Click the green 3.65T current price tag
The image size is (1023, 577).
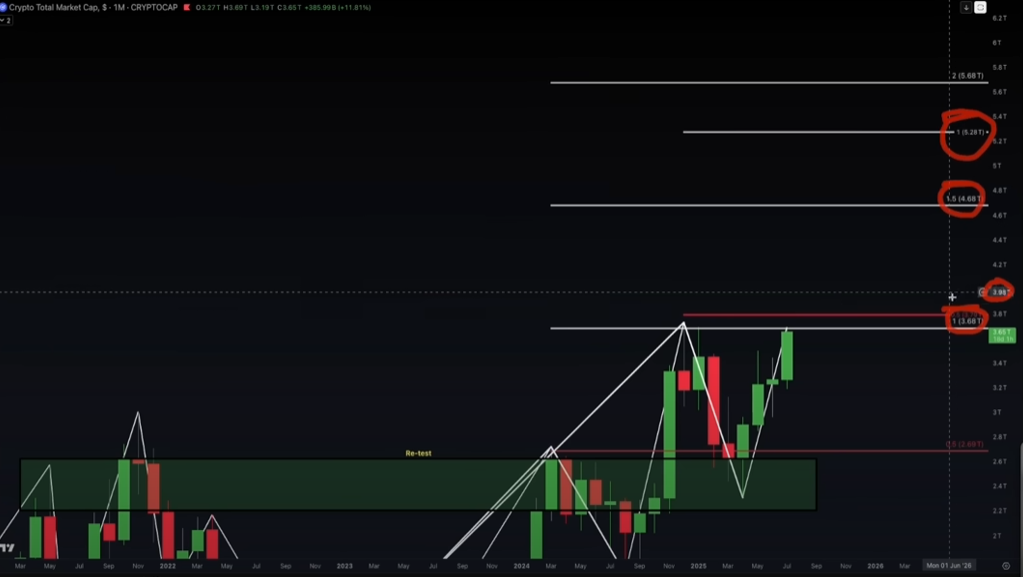click(1002, 335)
